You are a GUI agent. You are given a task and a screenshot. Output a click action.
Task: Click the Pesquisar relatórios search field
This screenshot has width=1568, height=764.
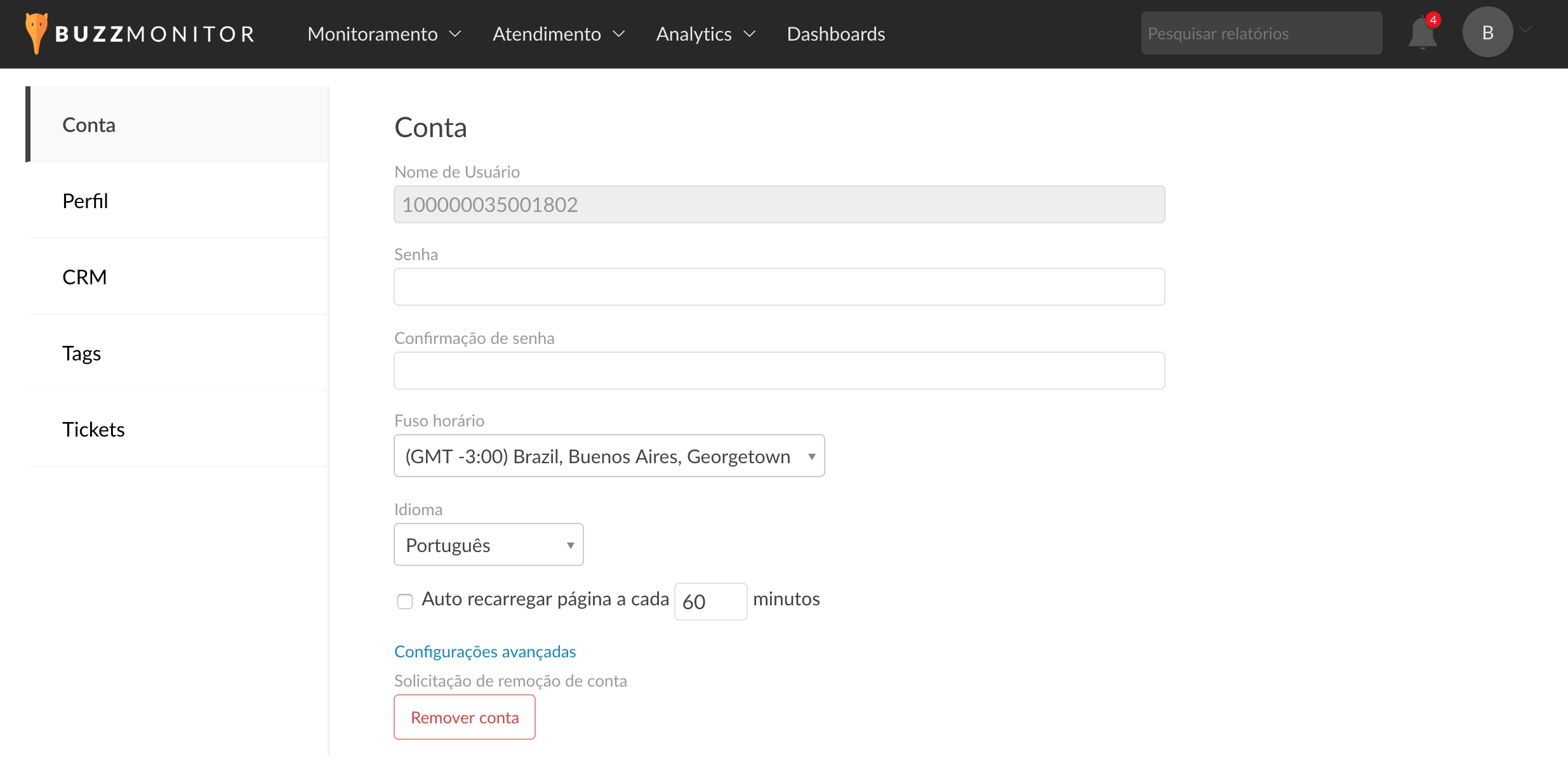point(1261,34)
